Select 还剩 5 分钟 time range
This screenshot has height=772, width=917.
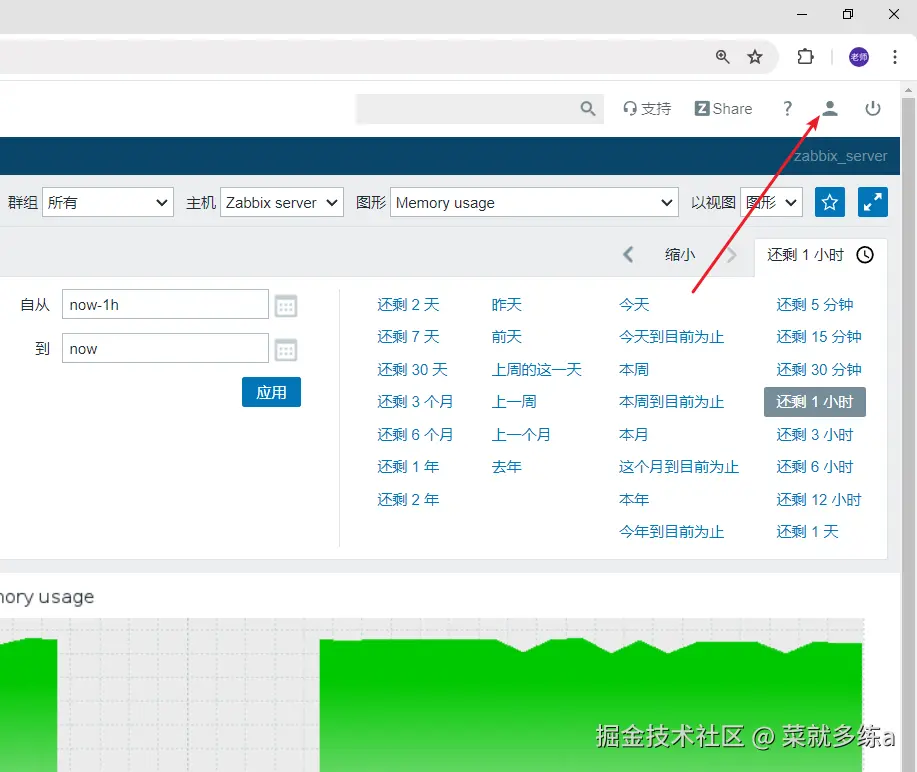(815, 305)
